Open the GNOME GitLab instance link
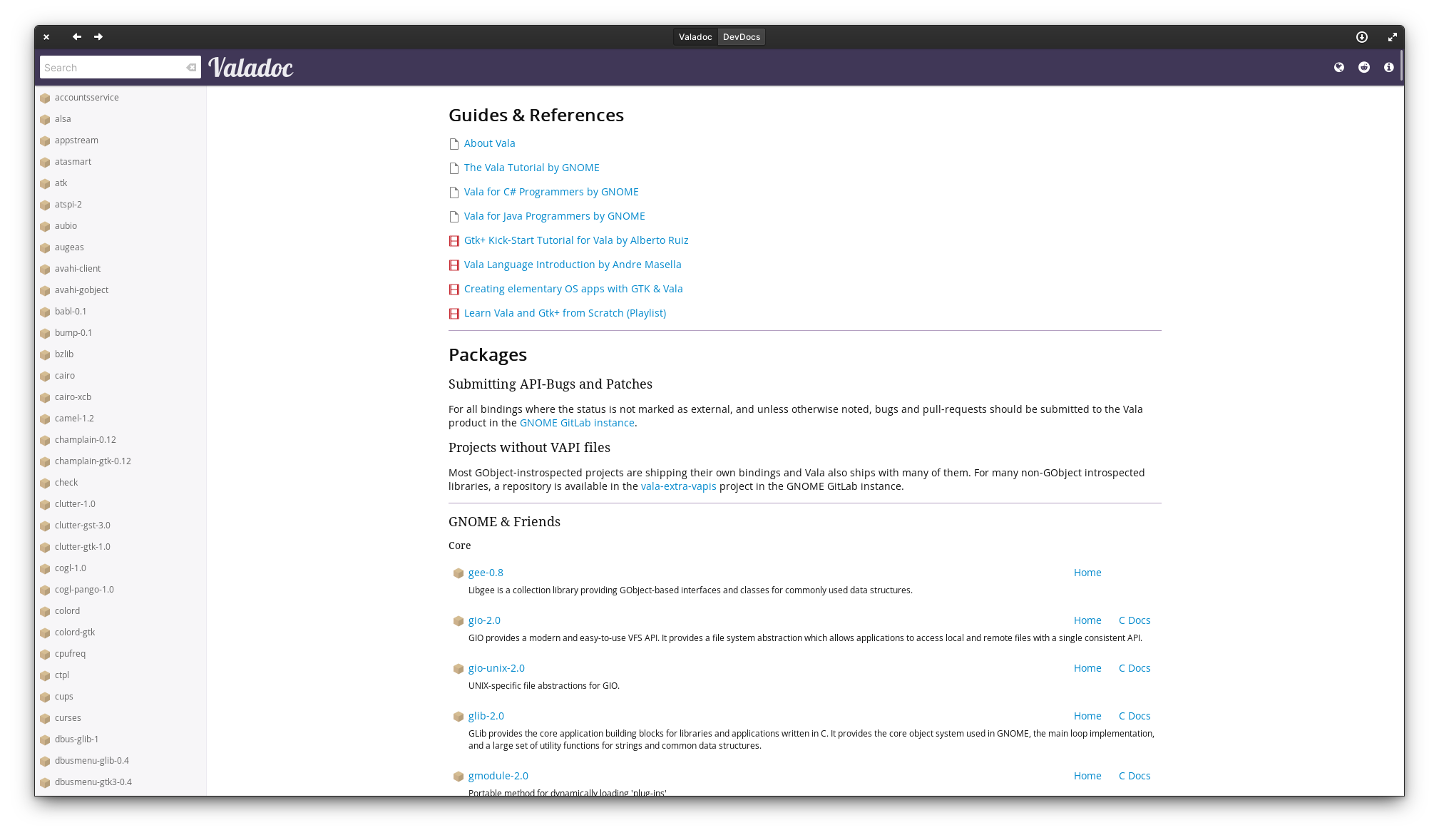Image resolution: width=1439 pixels, height=840 pixels. tap(576, 422)
